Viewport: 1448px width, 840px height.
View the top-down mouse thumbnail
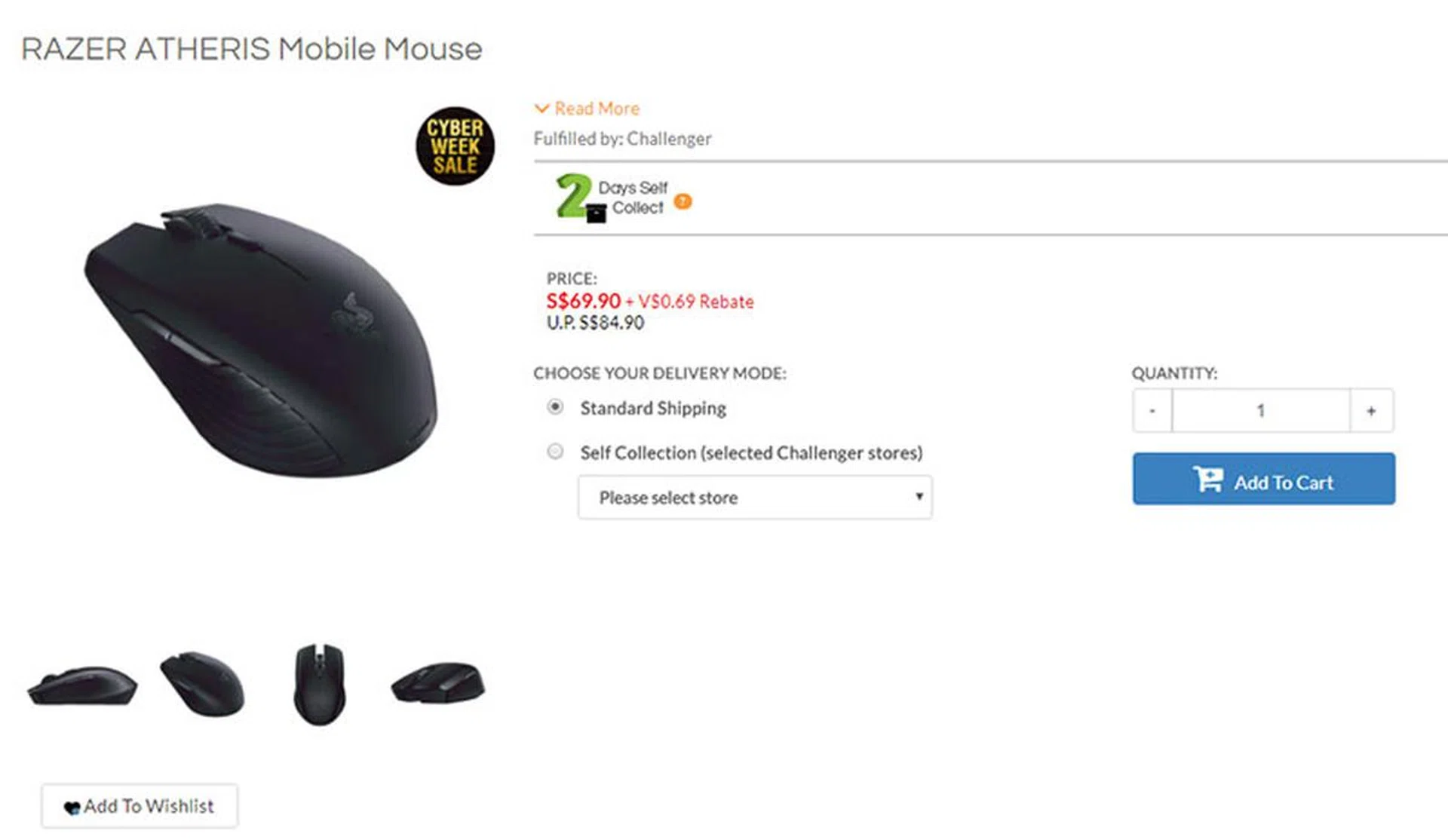tap(320, 684)
